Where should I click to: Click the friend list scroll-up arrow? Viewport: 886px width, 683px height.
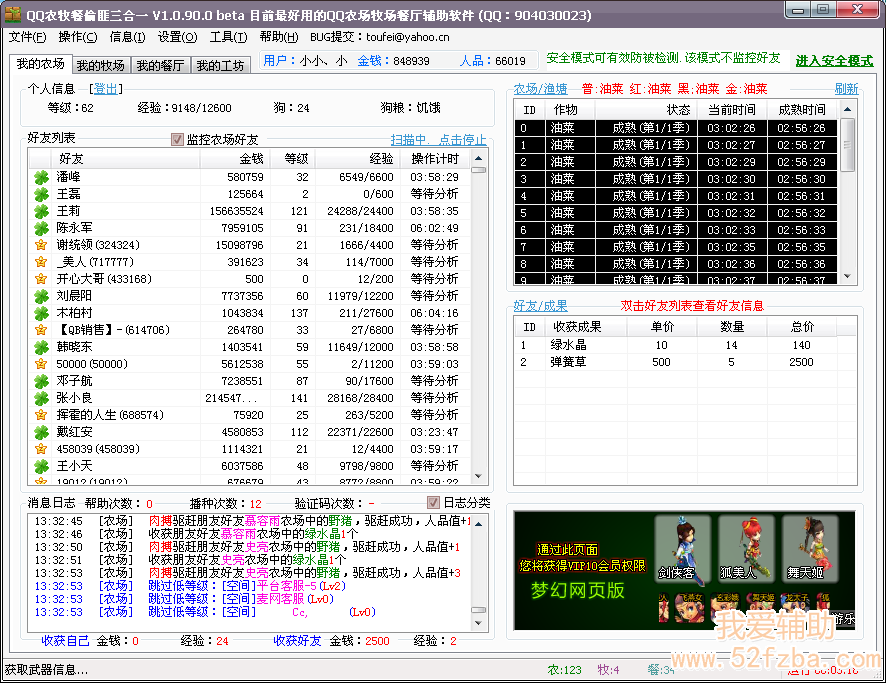pyautogui.click(x=479, y=159)
